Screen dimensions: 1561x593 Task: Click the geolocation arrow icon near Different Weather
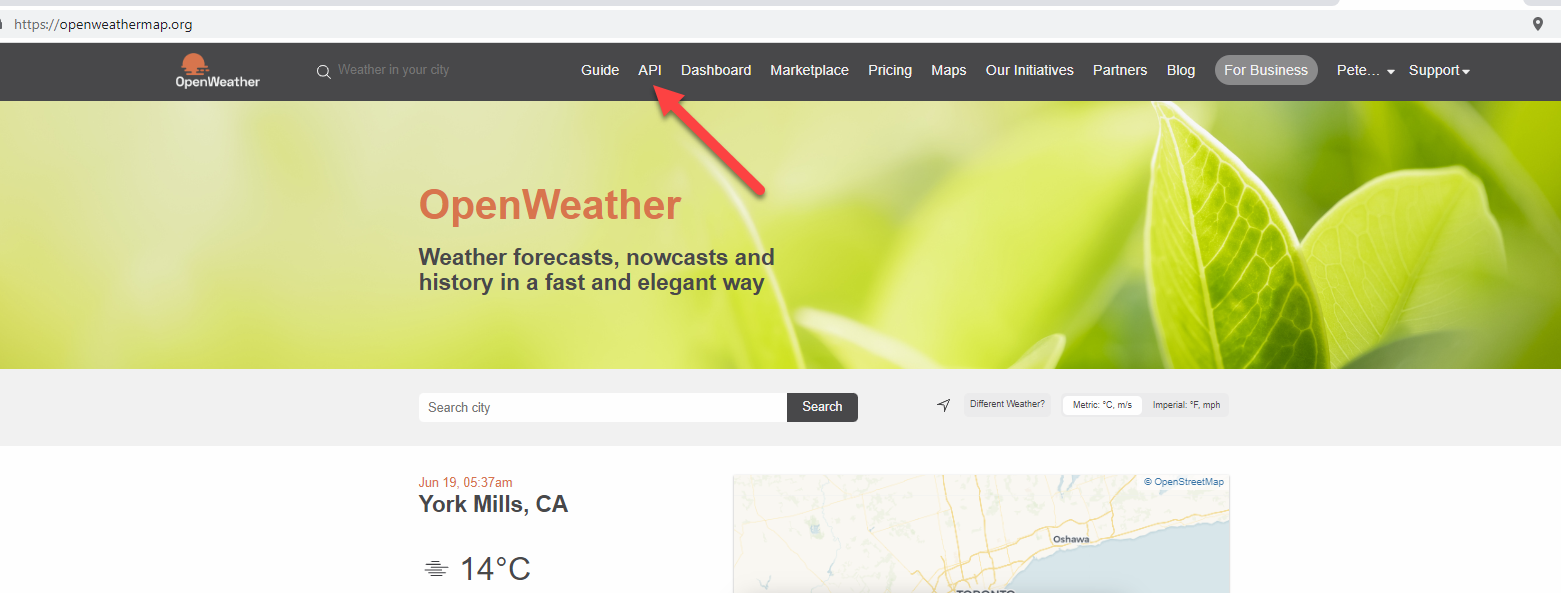click(x=943, y=405)
